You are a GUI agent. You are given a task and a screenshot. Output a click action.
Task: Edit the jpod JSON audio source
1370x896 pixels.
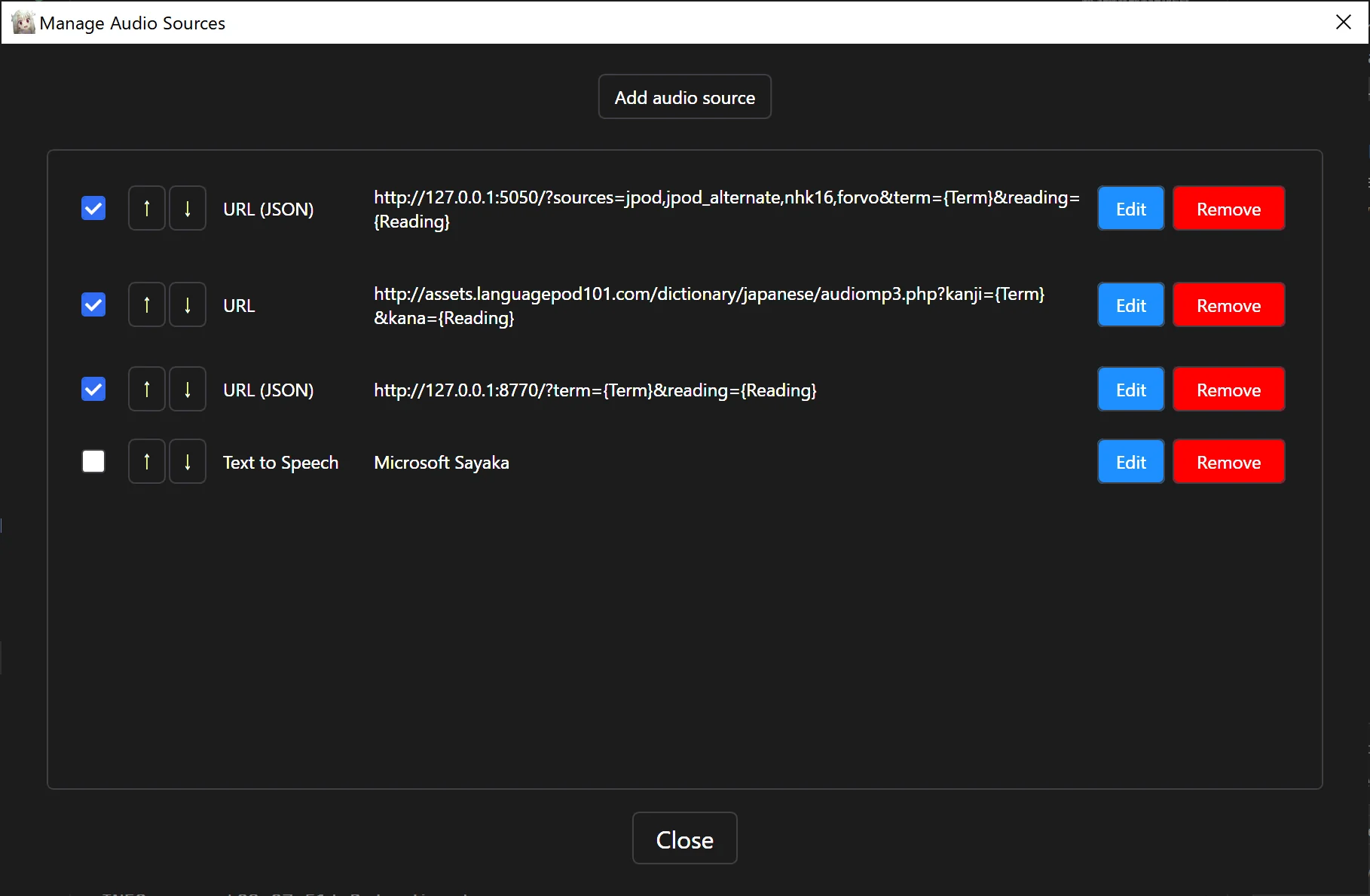pos(1130,208)
